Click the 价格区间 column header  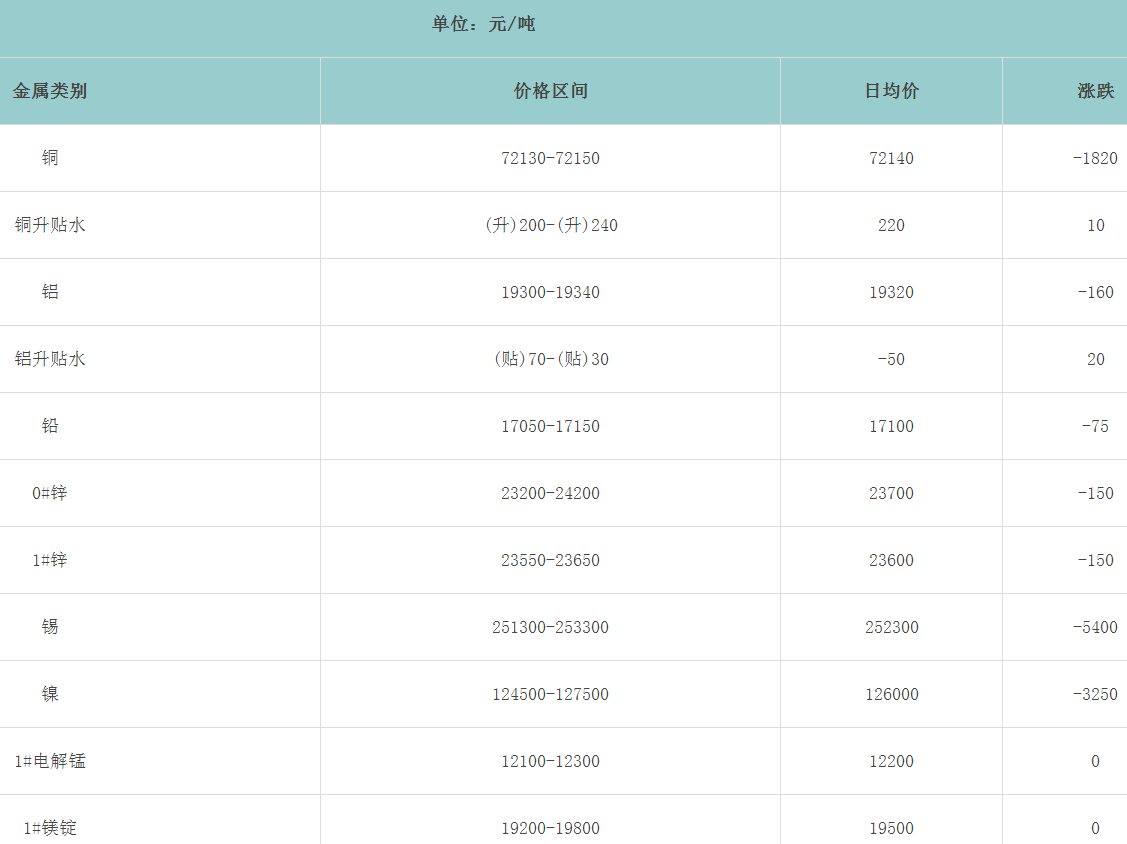[x=550, y=91]
